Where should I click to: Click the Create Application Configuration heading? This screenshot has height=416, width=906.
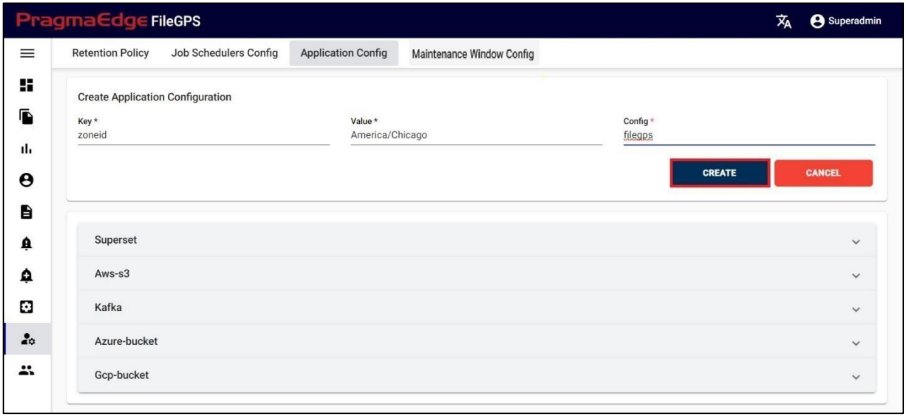[x=154, y=97]
